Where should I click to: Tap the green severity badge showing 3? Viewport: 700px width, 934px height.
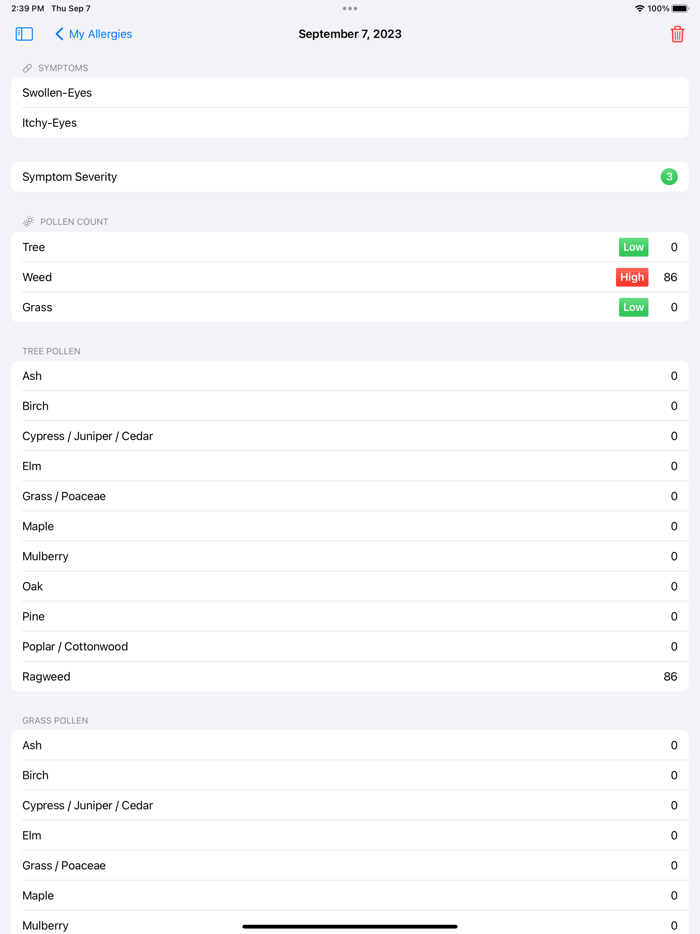(669, 176)
